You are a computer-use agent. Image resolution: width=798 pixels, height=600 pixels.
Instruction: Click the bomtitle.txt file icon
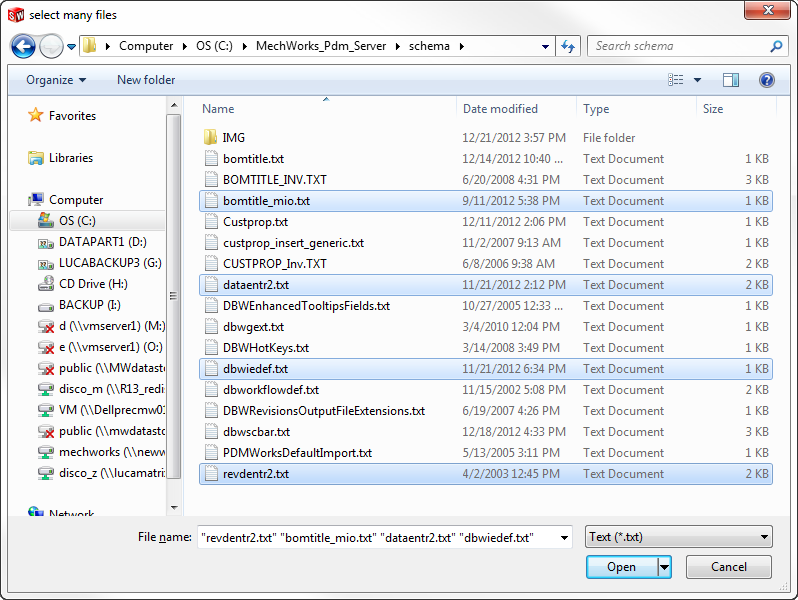click(x=211, y=159)
